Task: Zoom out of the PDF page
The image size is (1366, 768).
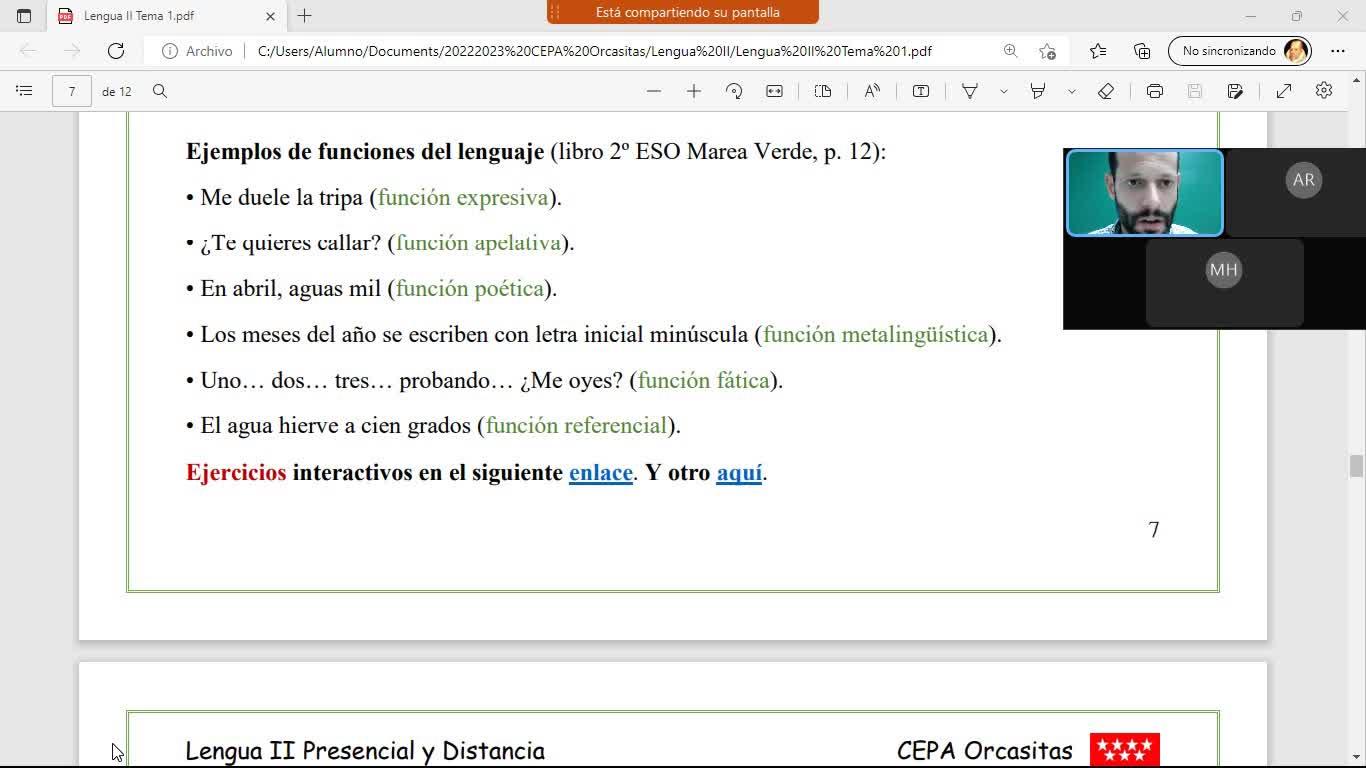Action: 654,91
